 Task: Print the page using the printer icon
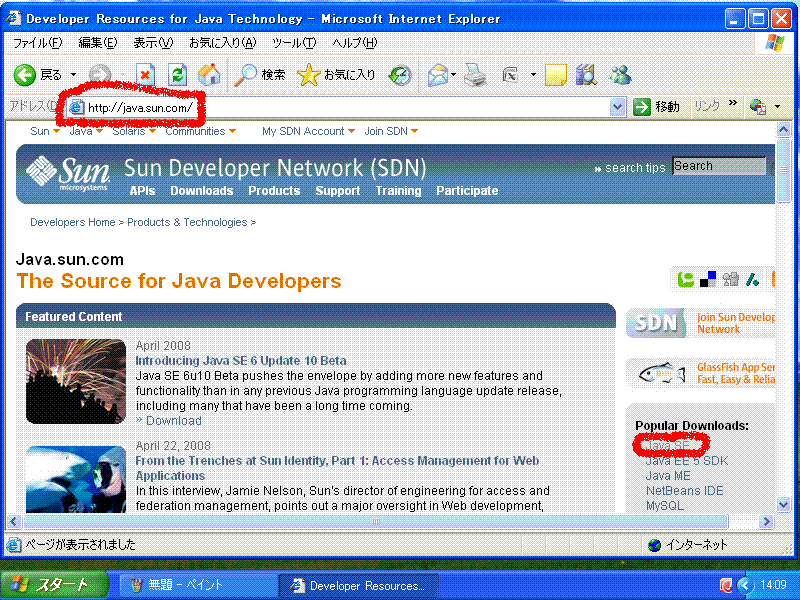(x=475, y=76)
